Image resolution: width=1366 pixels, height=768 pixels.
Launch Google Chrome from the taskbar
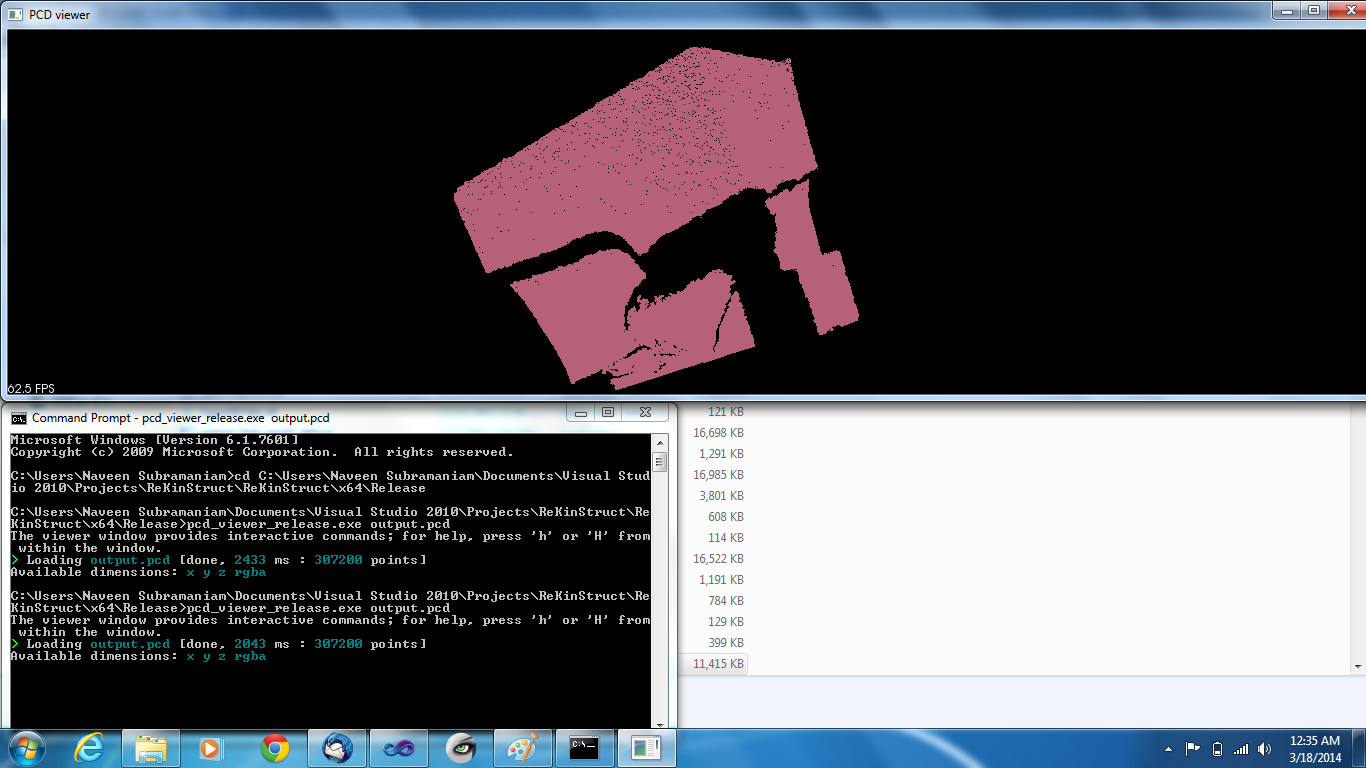pyautogui.click(x=275, y=747)
